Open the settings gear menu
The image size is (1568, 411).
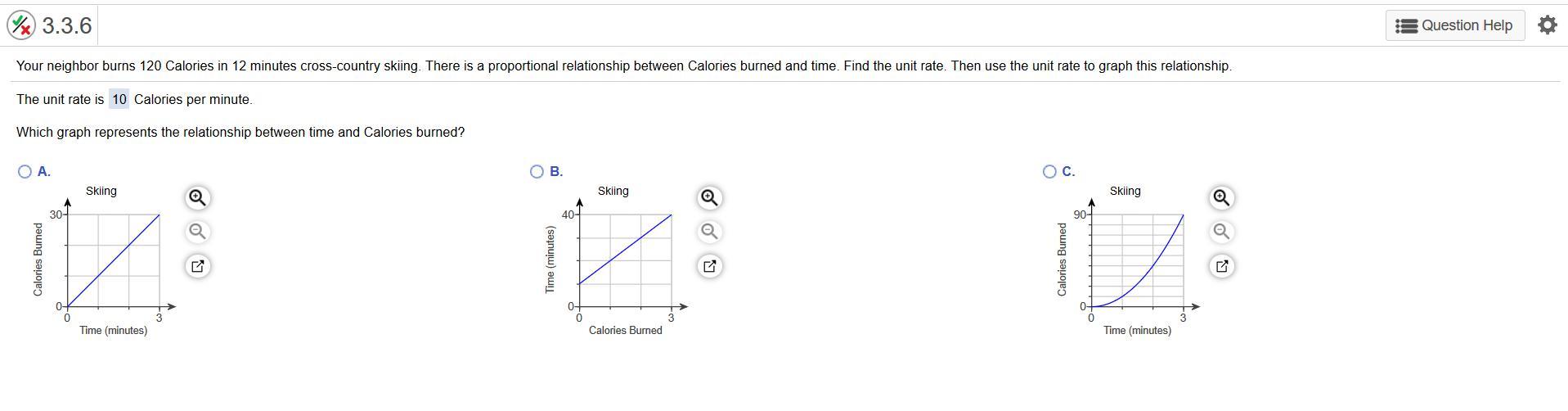coord(1547,25)
